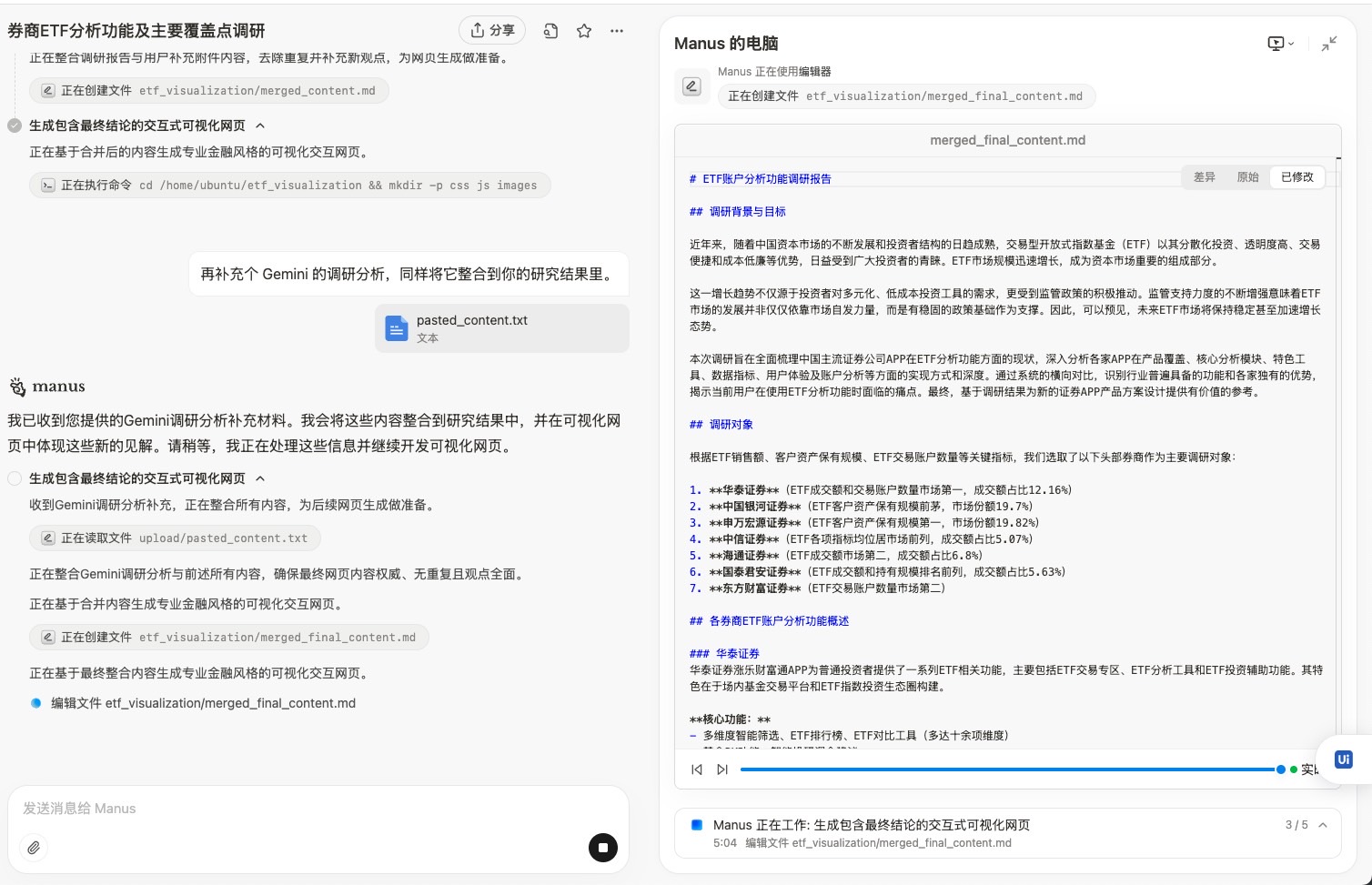Screen dimensions: 1372x885
Task: Open the screen display mode dropdown
Action: click(1280, 44)
